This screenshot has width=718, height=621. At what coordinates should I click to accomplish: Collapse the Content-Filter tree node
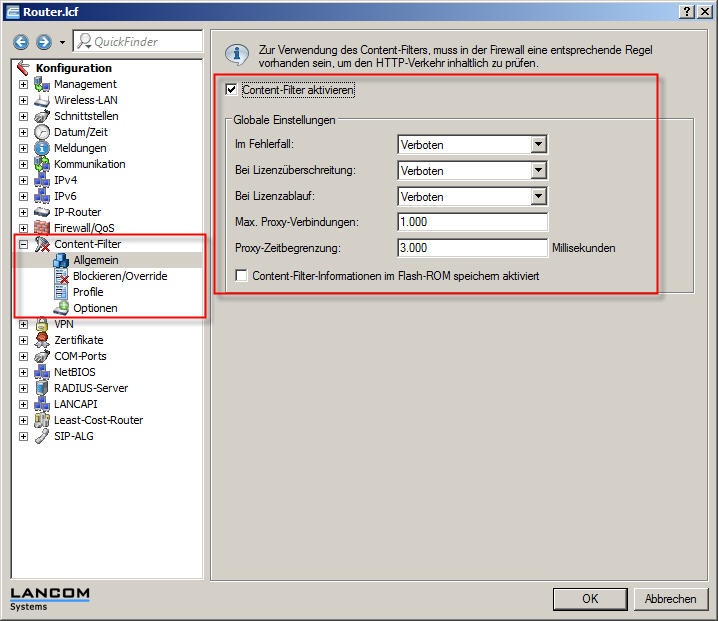point(23,244)
